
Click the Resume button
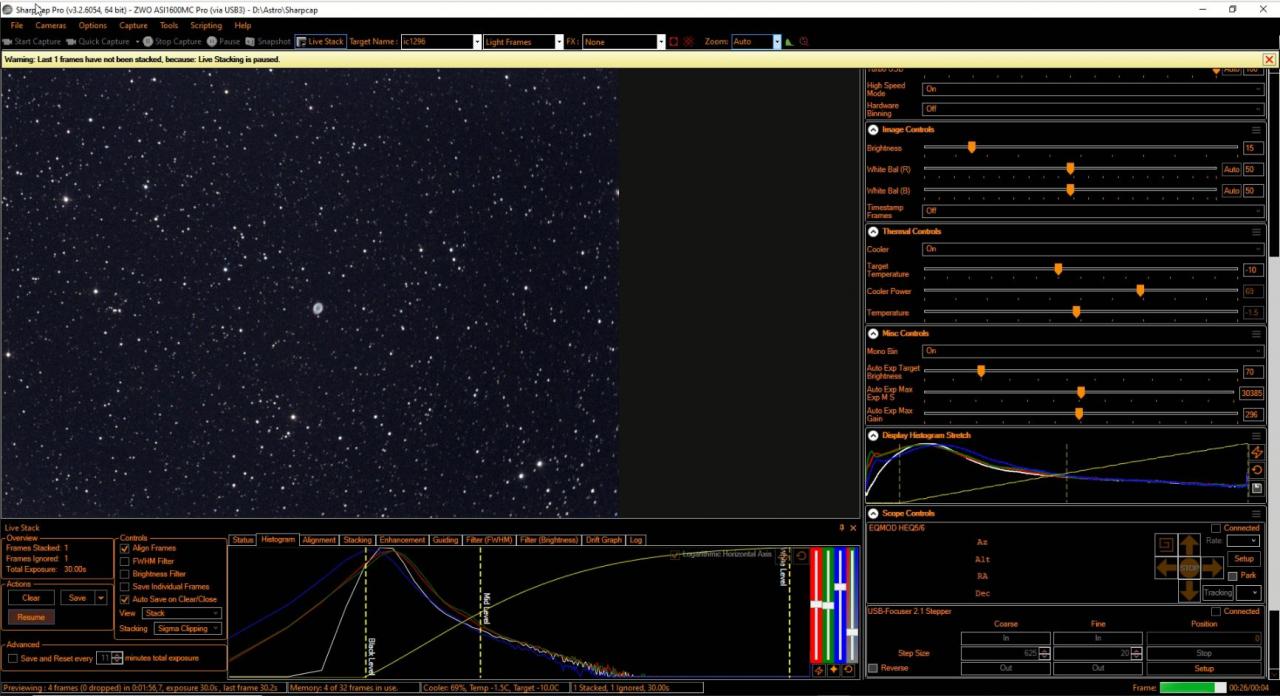pyautogui.click(x=31, y=617)
